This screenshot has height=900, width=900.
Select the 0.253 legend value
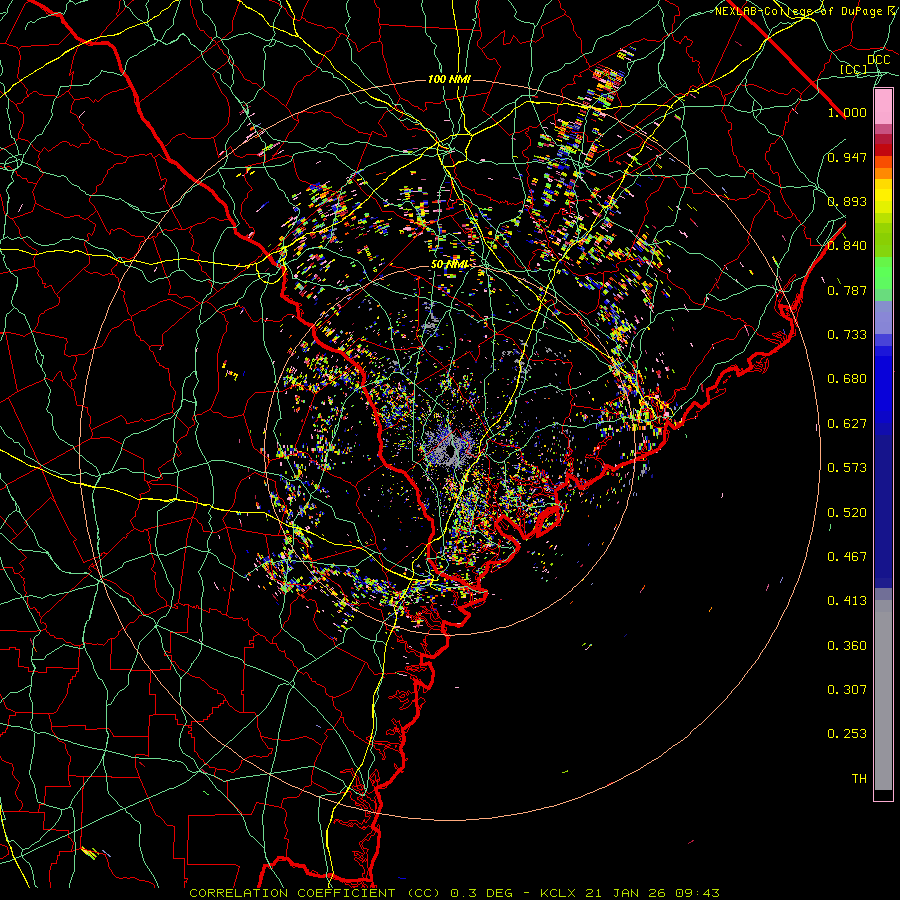pos(847,734)
